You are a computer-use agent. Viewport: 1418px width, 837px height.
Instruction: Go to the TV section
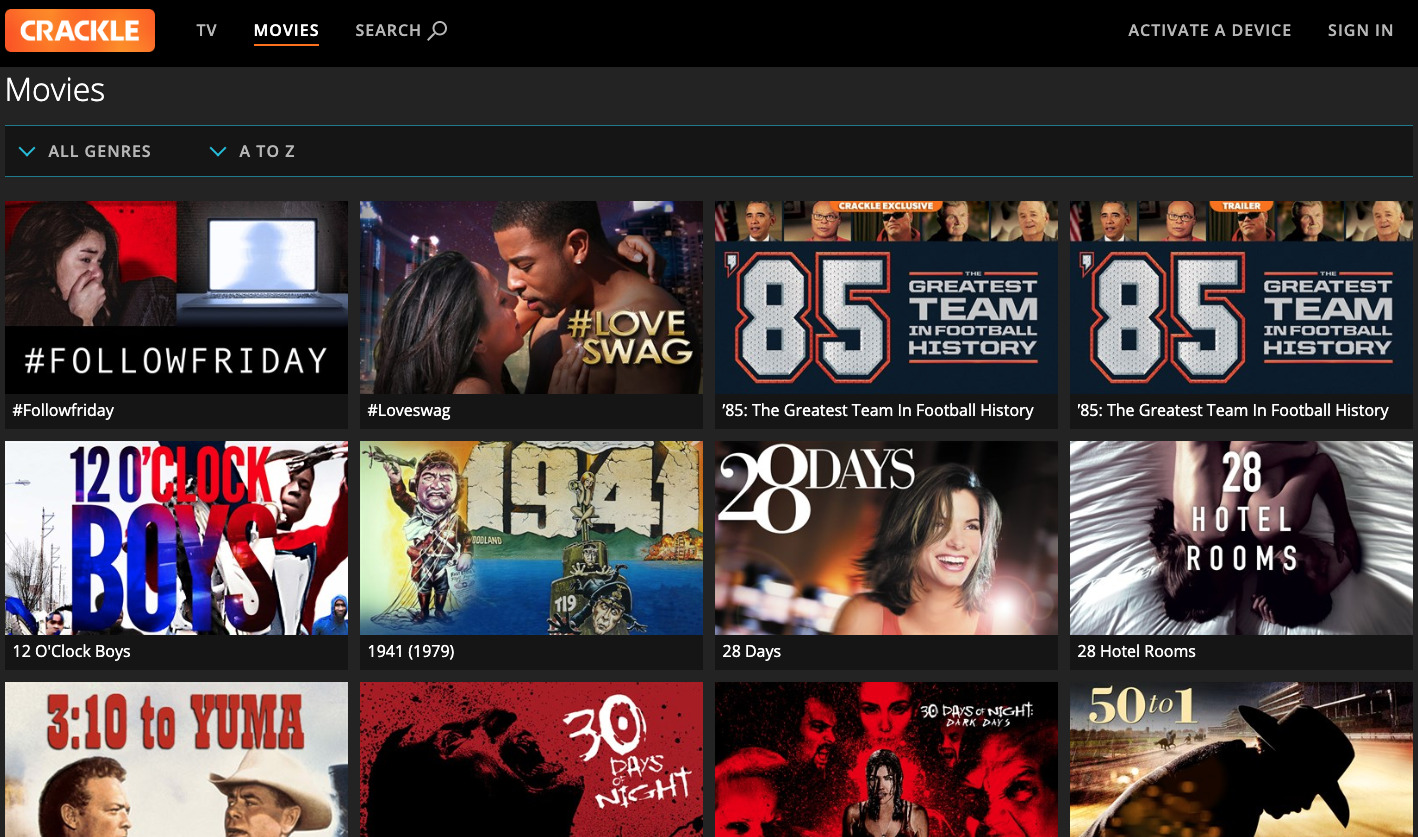207,30
